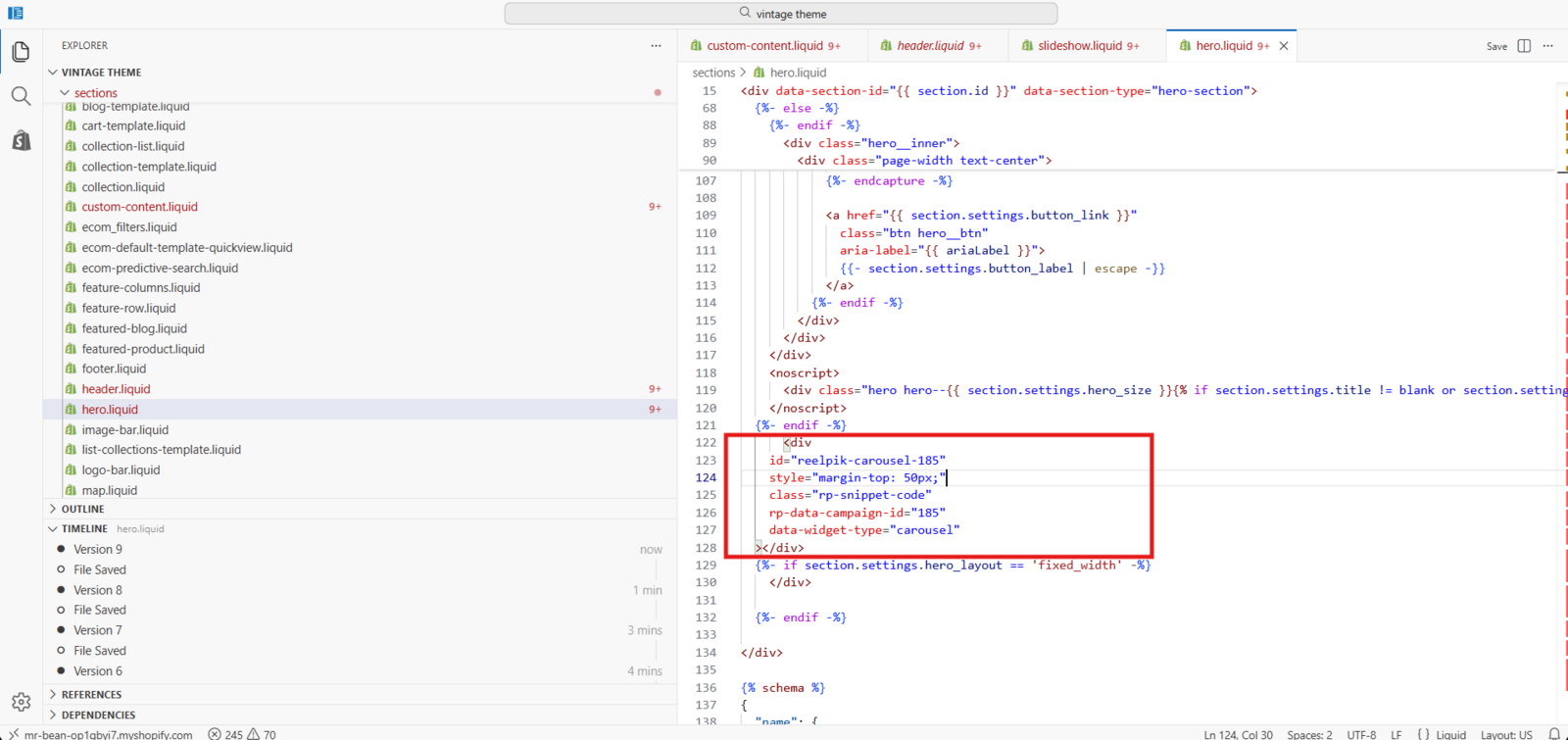The height and width of the screenshot is (740, 1568).
Task: Switch to slideshow.liquid tab
Action: click(1088, 46)
